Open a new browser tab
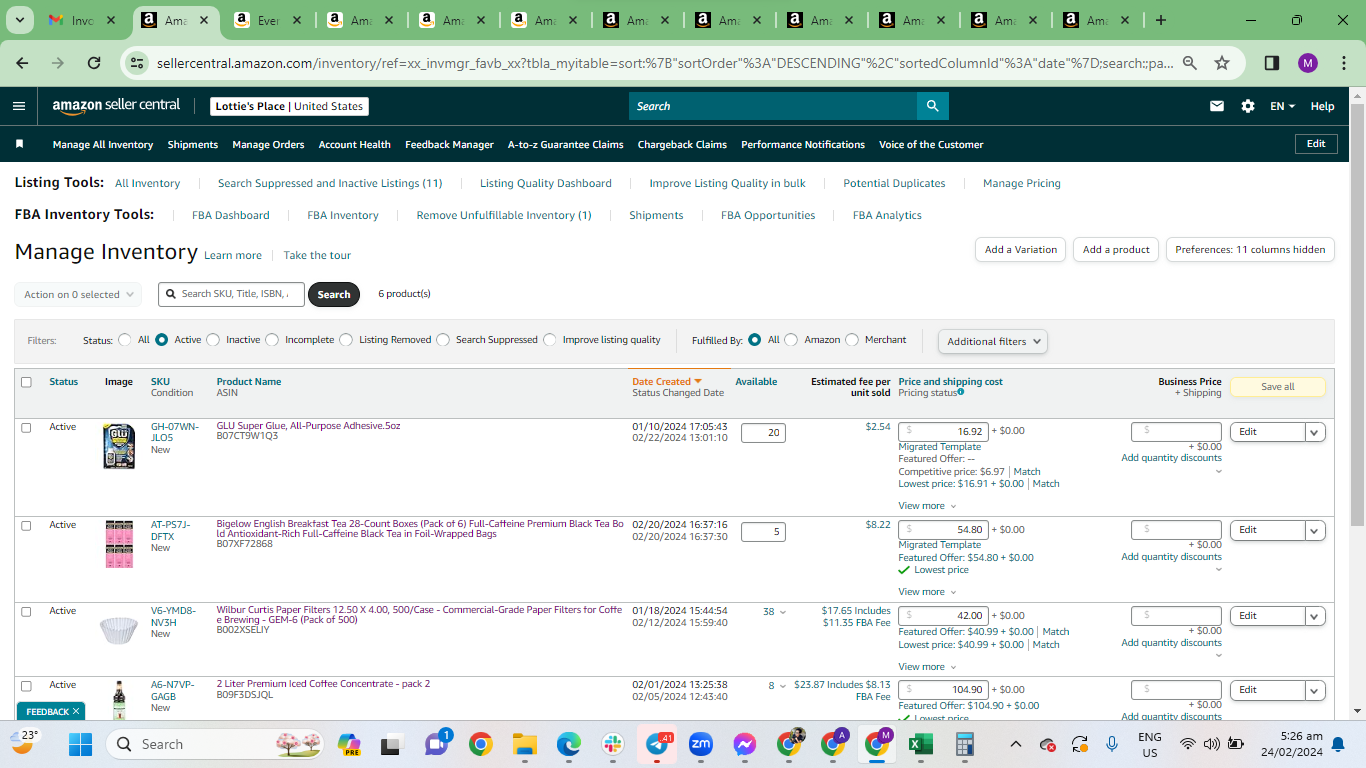 [1161, 20]
